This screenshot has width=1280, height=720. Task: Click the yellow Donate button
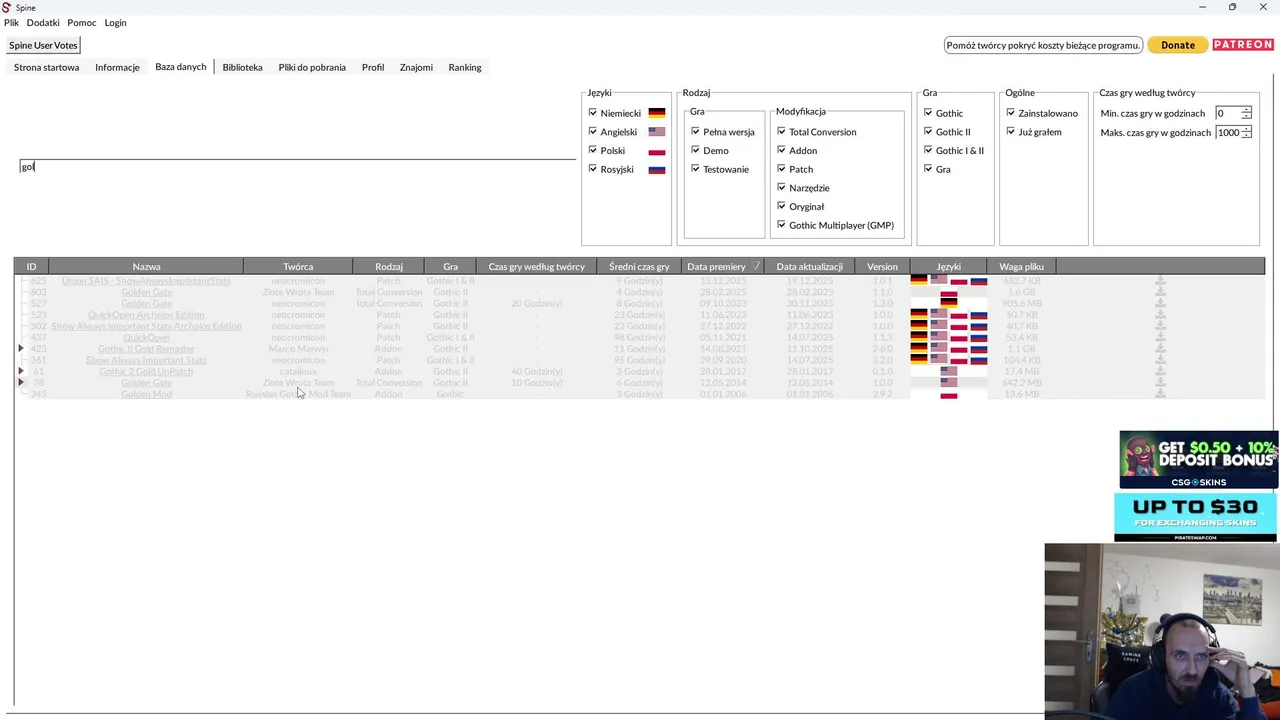1177,45
